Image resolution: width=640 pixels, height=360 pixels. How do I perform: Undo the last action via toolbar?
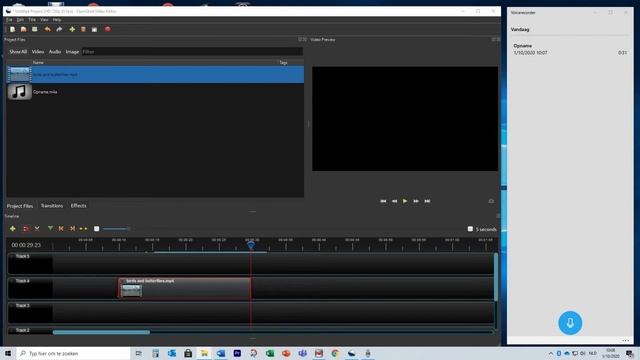pos(48,29)
